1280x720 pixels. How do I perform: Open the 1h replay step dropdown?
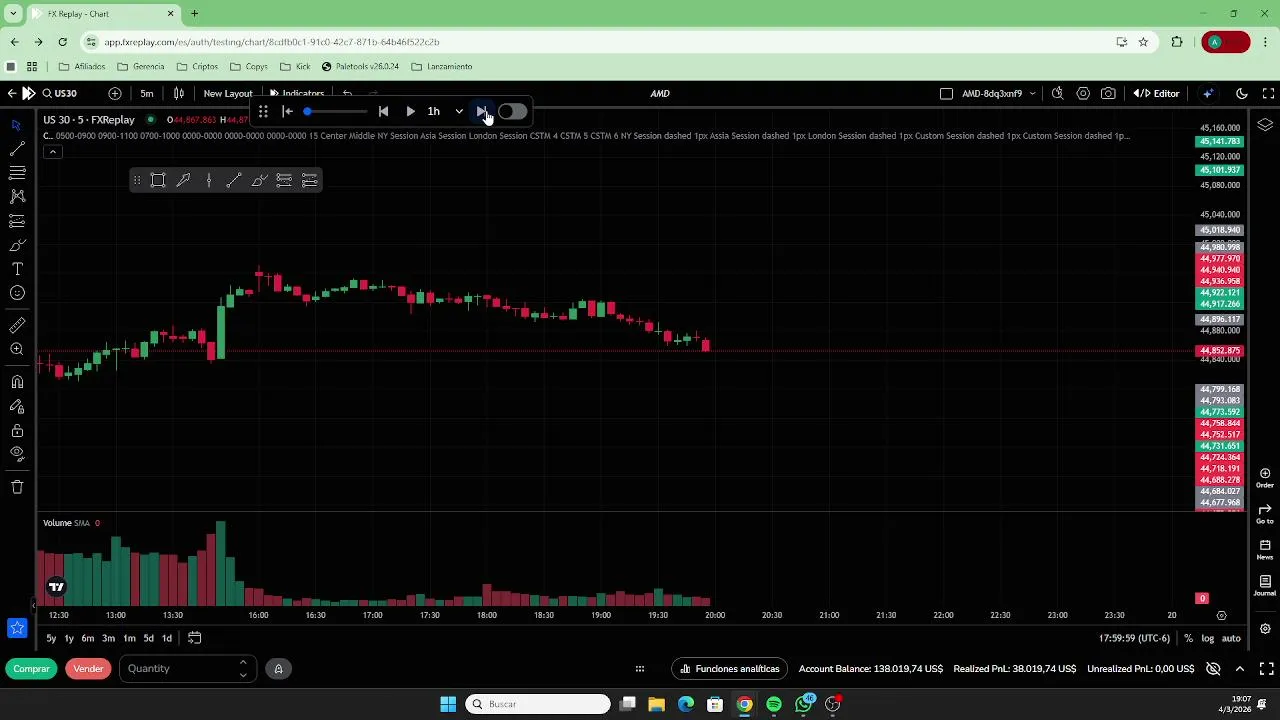pos(445,112)
